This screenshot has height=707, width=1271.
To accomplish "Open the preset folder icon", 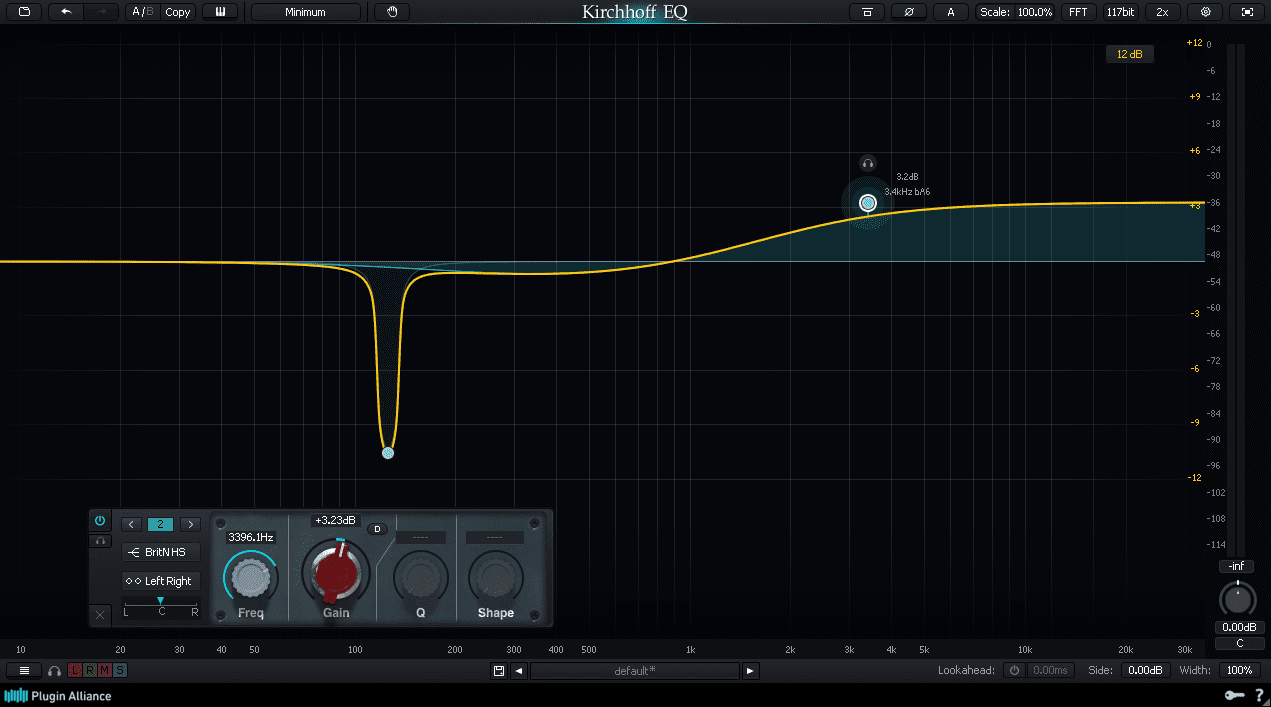I will 23,12.
